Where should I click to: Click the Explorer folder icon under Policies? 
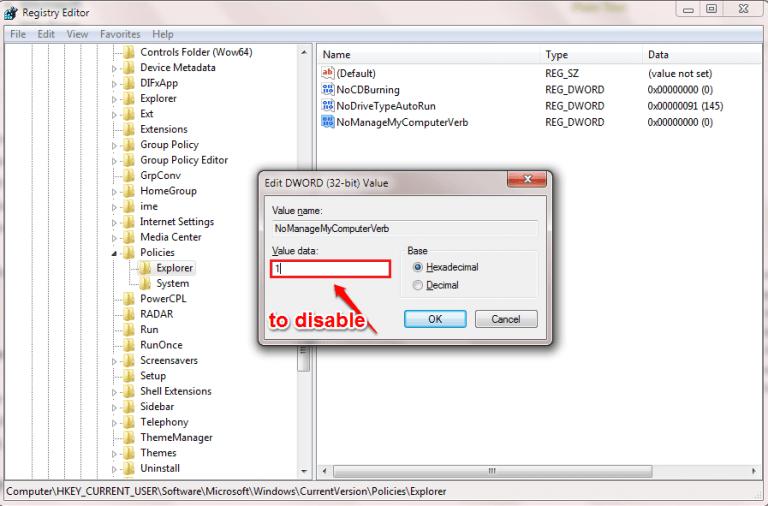coord(145,268)
